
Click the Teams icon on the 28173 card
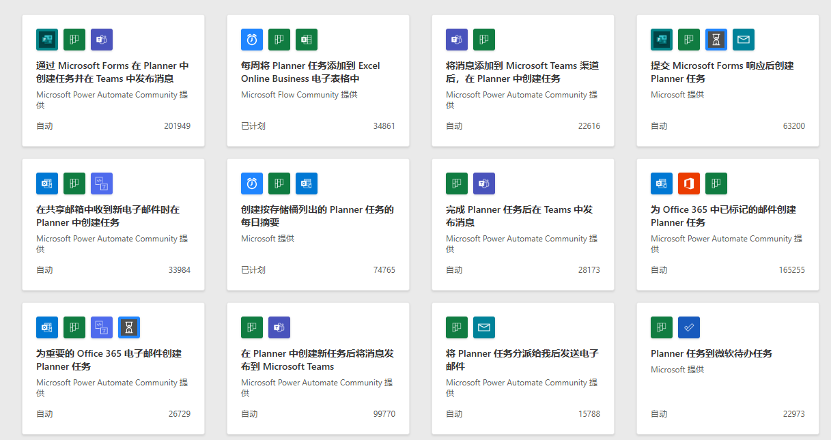pos(484,183)
